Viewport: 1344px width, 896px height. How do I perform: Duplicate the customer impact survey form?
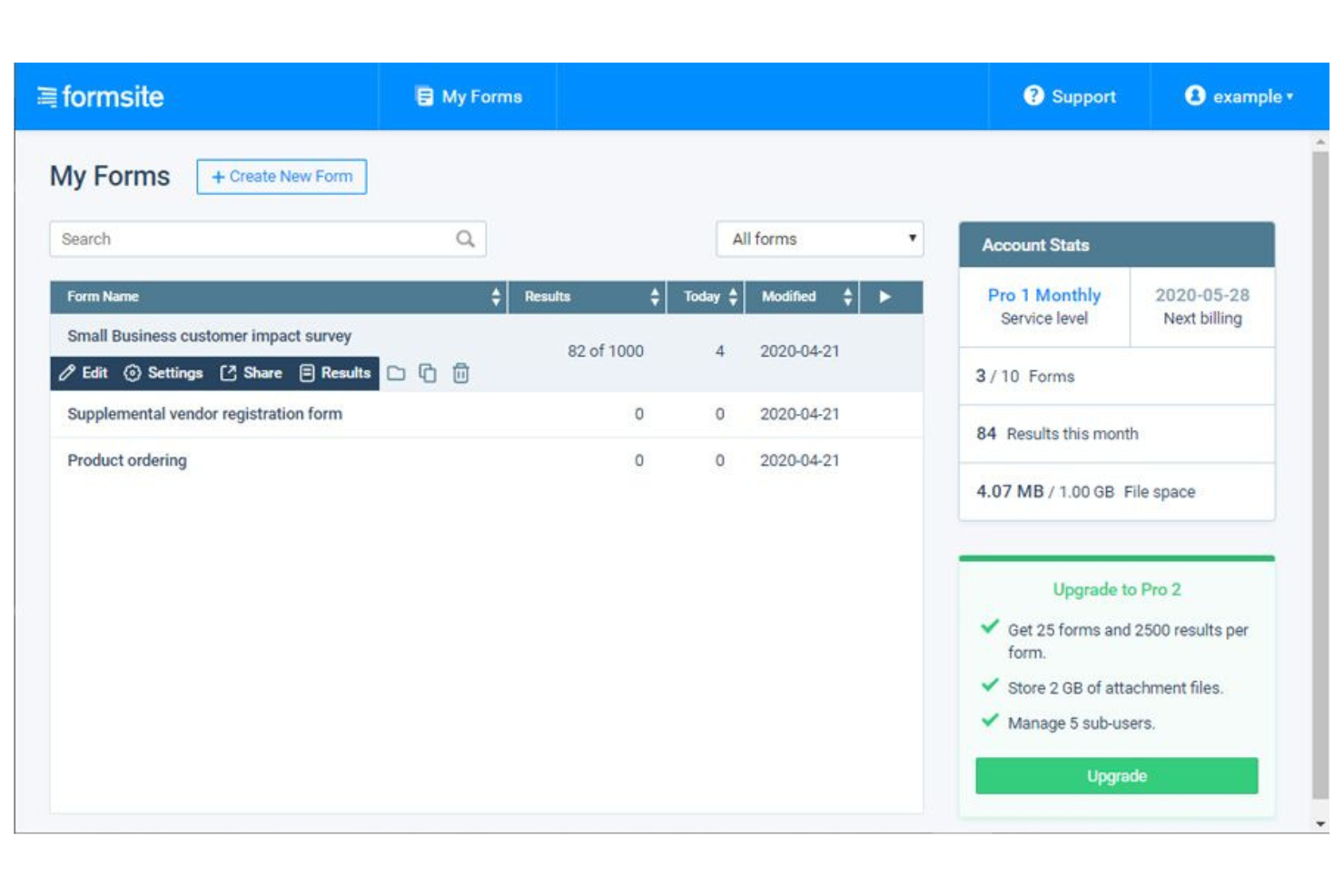click(429, 373)
